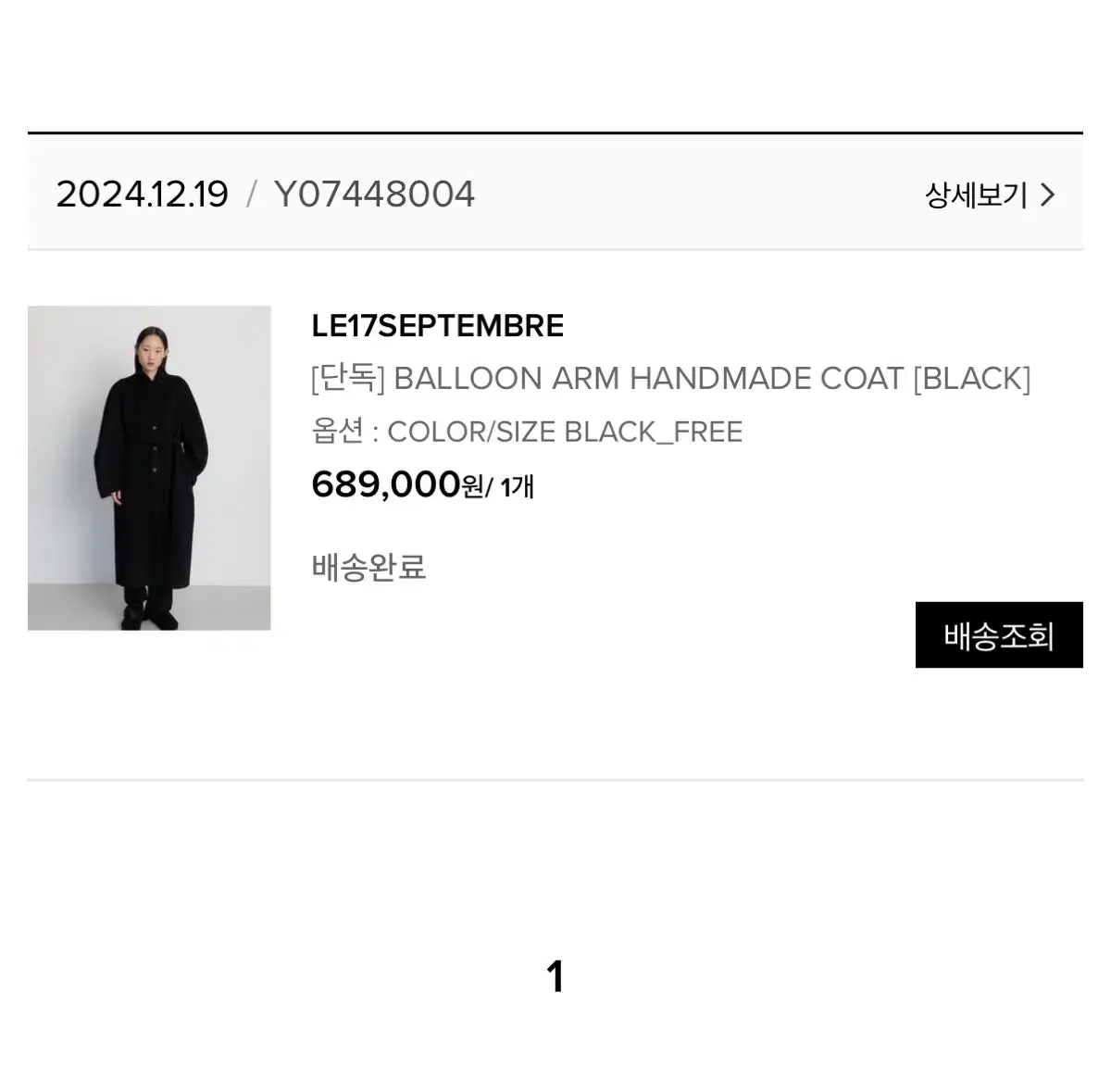This screenshot has width=1111, height=1092.
Task: Click the 옵션 label
Action: (338, 432)
